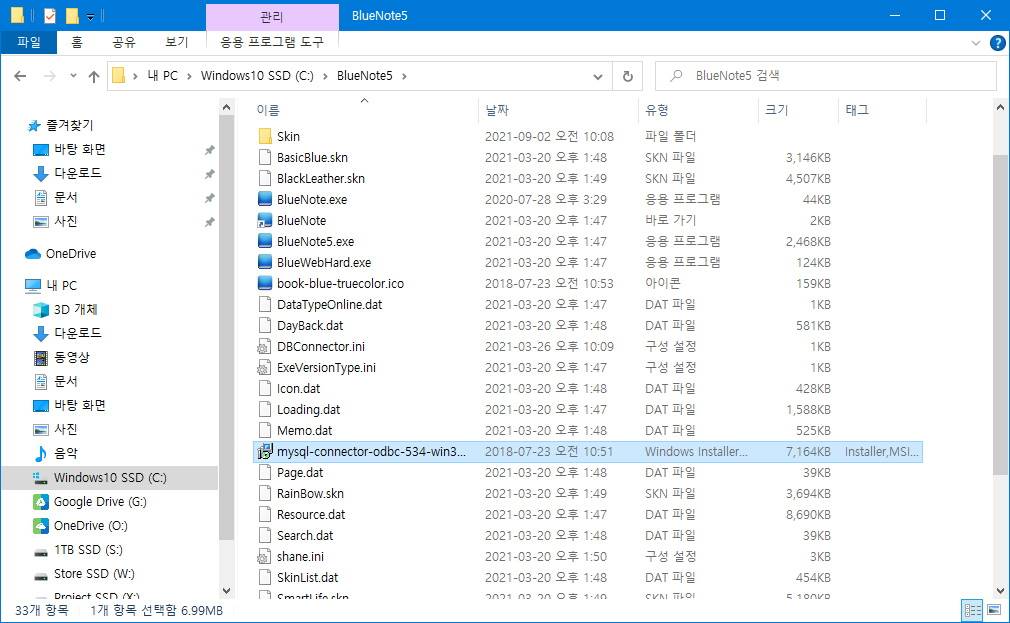Click file list scrollbar down arrow
Screen dimensions: 1010x623
(1000, 590)
